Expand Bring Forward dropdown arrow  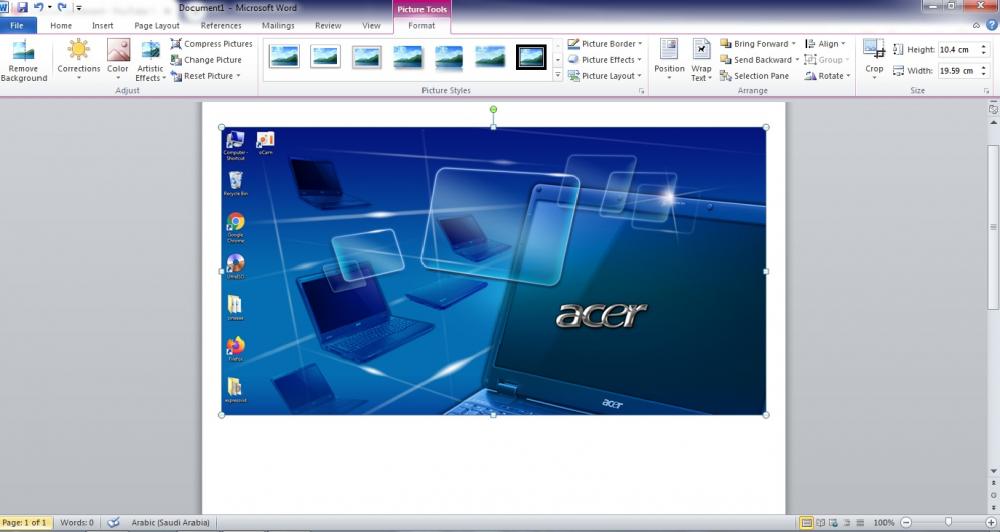[794, 43]
